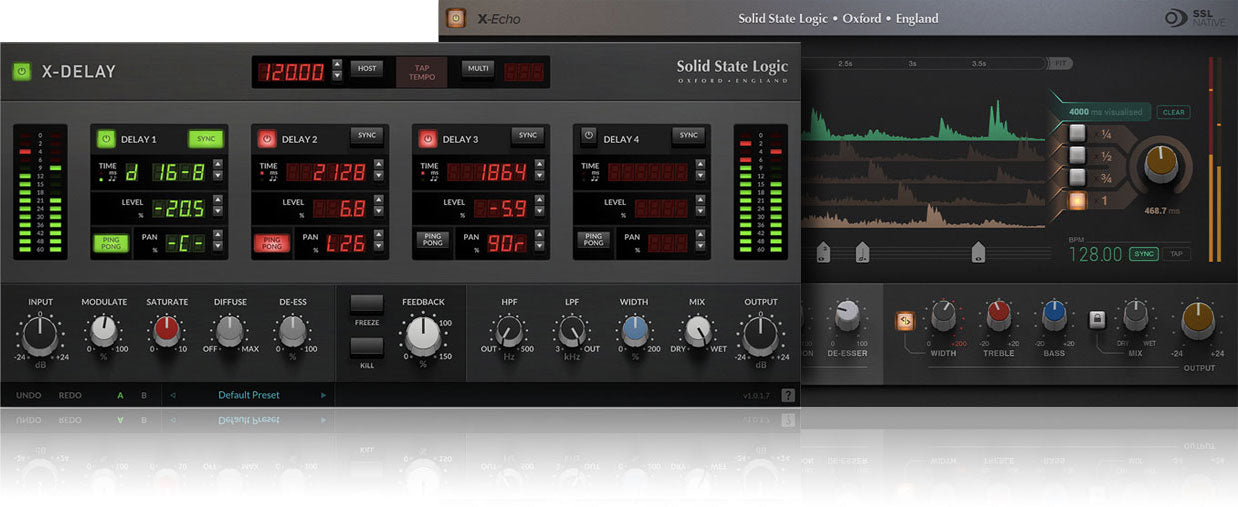Toggle the X-Delay plugin power button
1238x507 pixels.
(22, 71)
